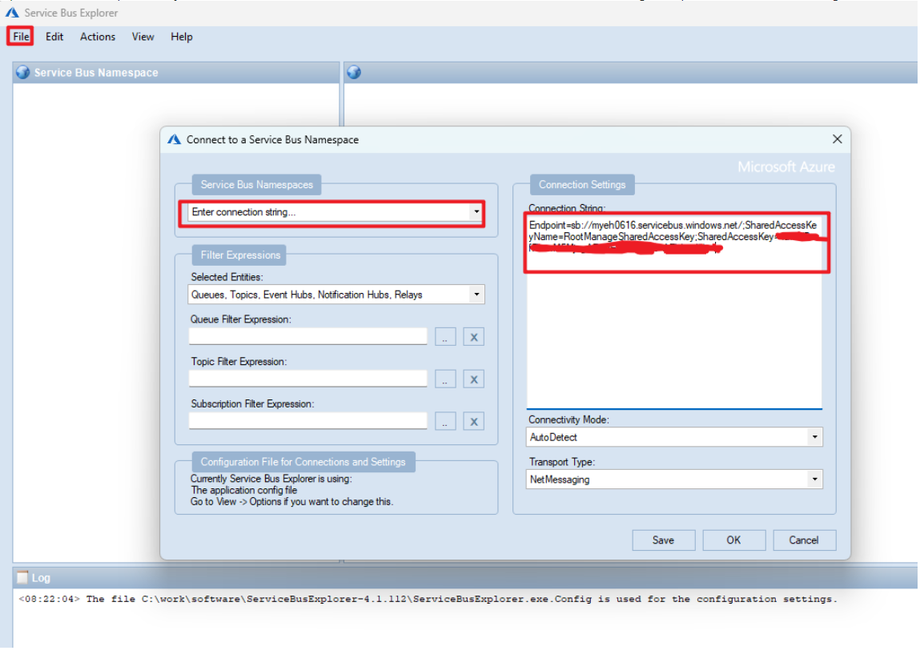Expand the Transport Type NetMessaging dropdown
Image resolution: width=920 pixels, height=650 pixels.
click(814, 479)
